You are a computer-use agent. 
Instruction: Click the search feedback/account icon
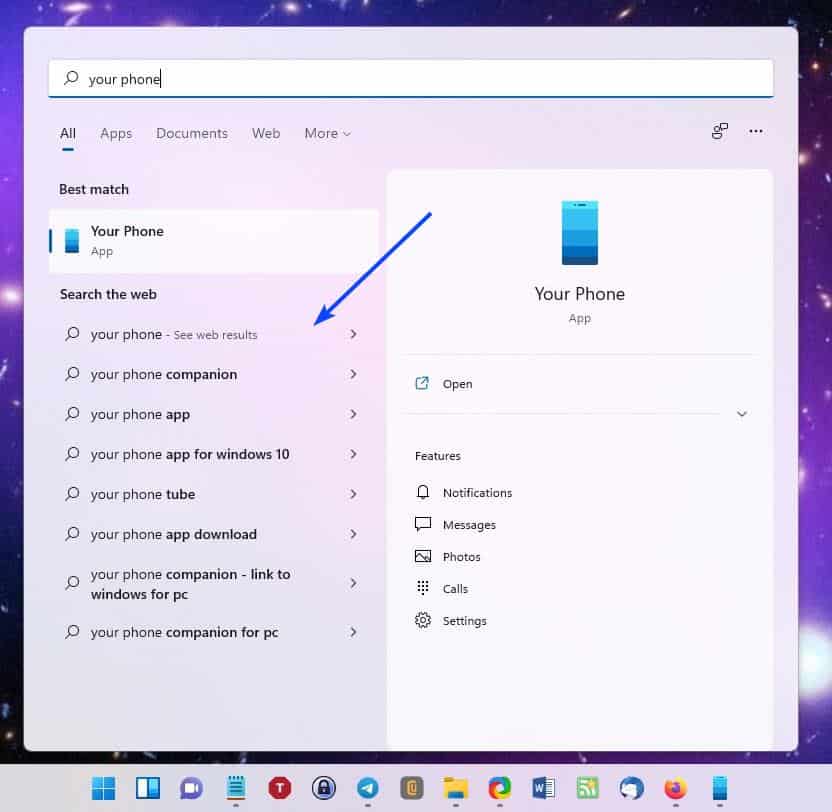point(720,131)
